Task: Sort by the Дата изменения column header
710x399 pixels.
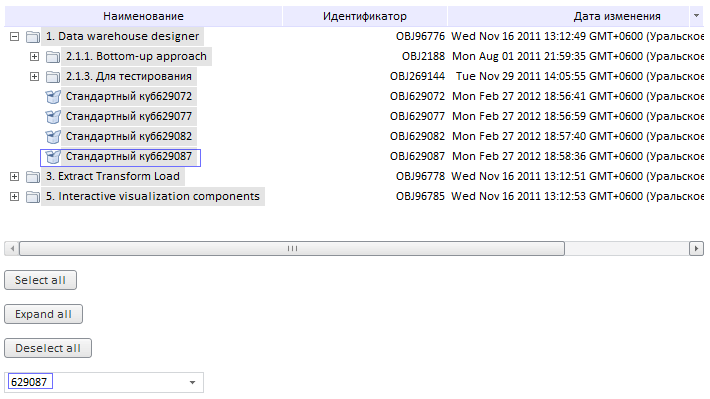Action: pos(617,16)
